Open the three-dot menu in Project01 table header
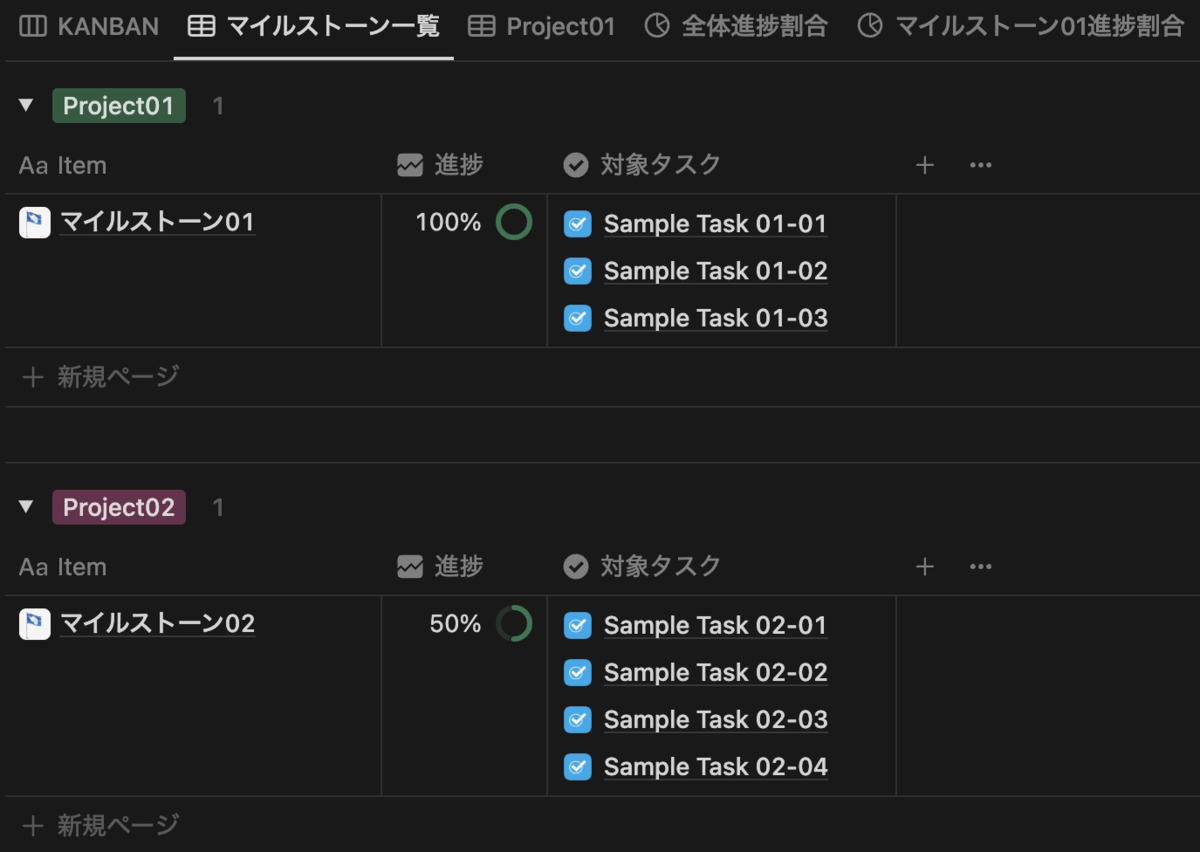 tap(981, 165)
